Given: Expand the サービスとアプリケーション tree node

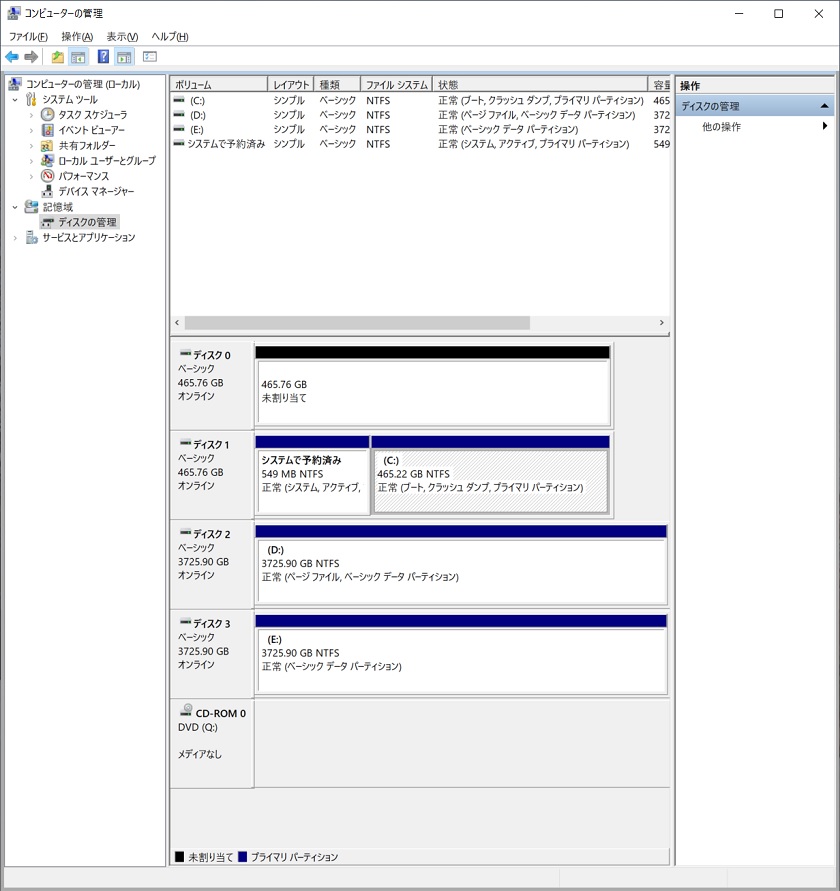Looking at the screenshot, I should tap(15, 237).
